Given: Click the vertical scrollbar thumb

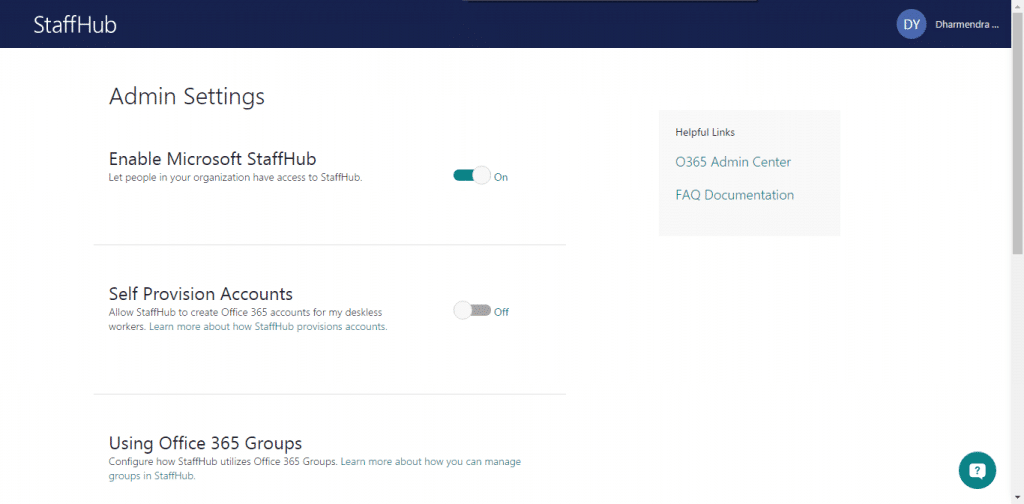Looking at the screenshot, I should coord(1017,130).
